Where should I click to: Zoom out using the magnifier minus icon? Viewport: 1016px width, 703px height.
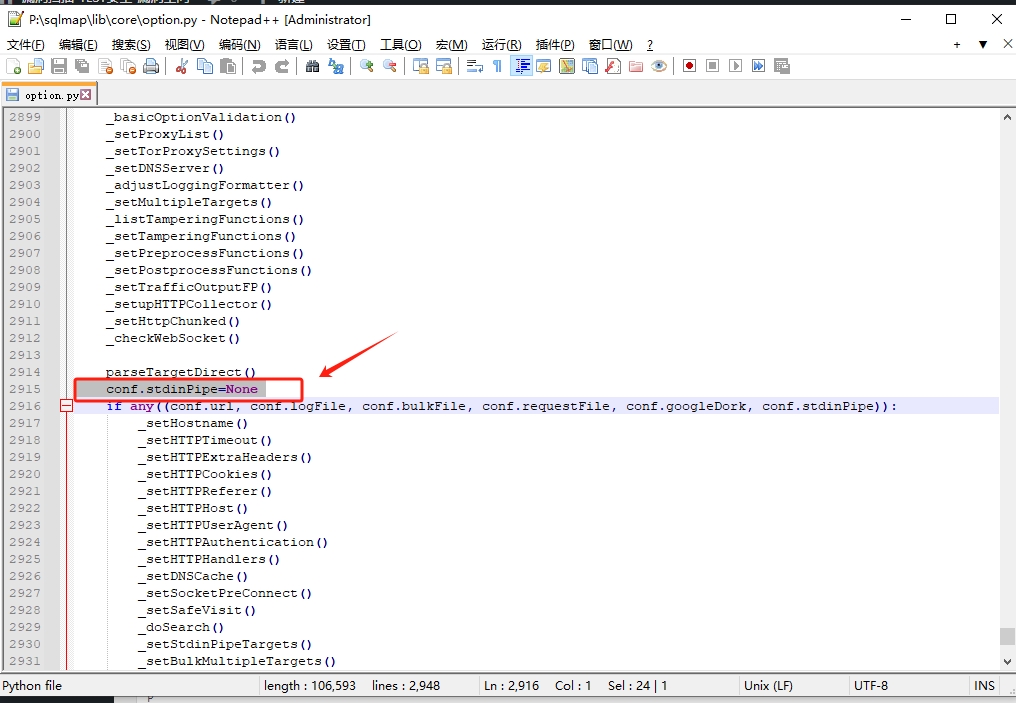coord(389,66)
